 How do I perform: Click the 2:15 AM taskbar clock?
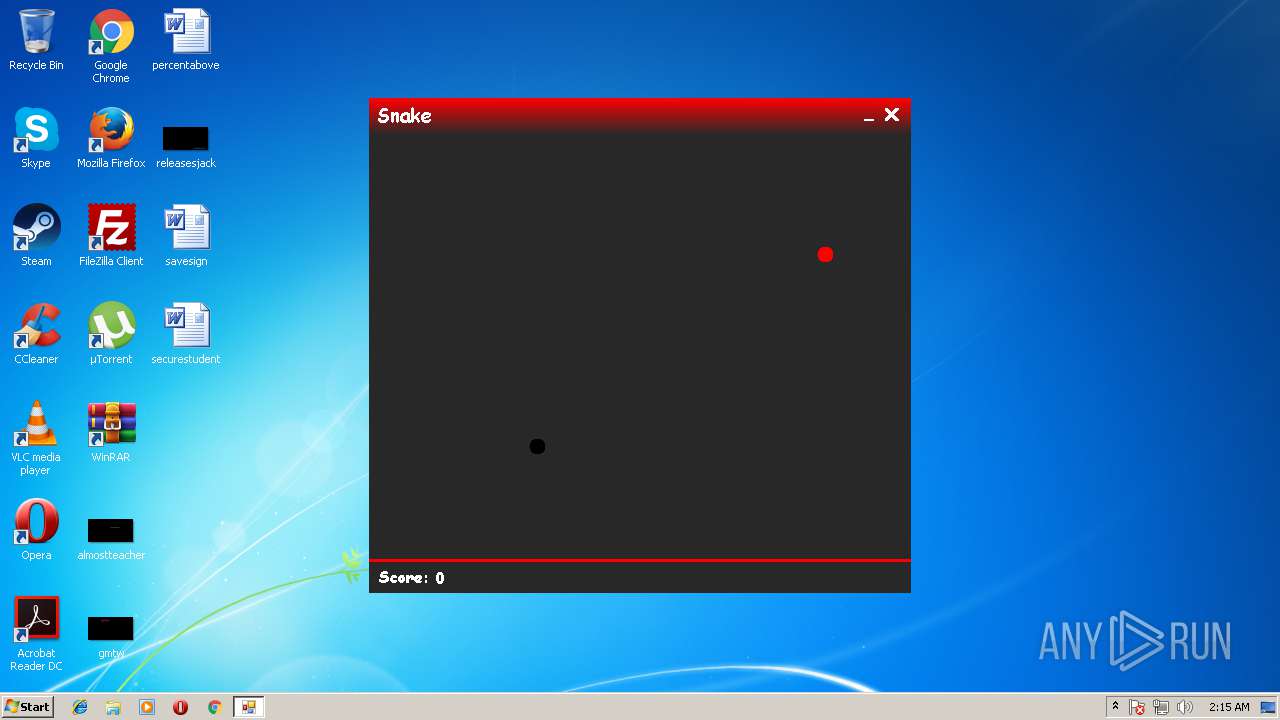(1229, 707)
